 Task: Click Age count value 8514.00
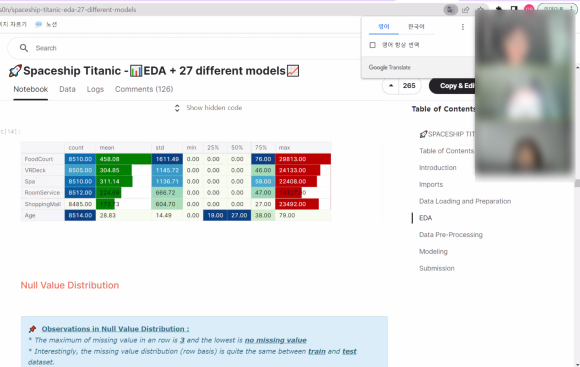click(x=80, y=215)
